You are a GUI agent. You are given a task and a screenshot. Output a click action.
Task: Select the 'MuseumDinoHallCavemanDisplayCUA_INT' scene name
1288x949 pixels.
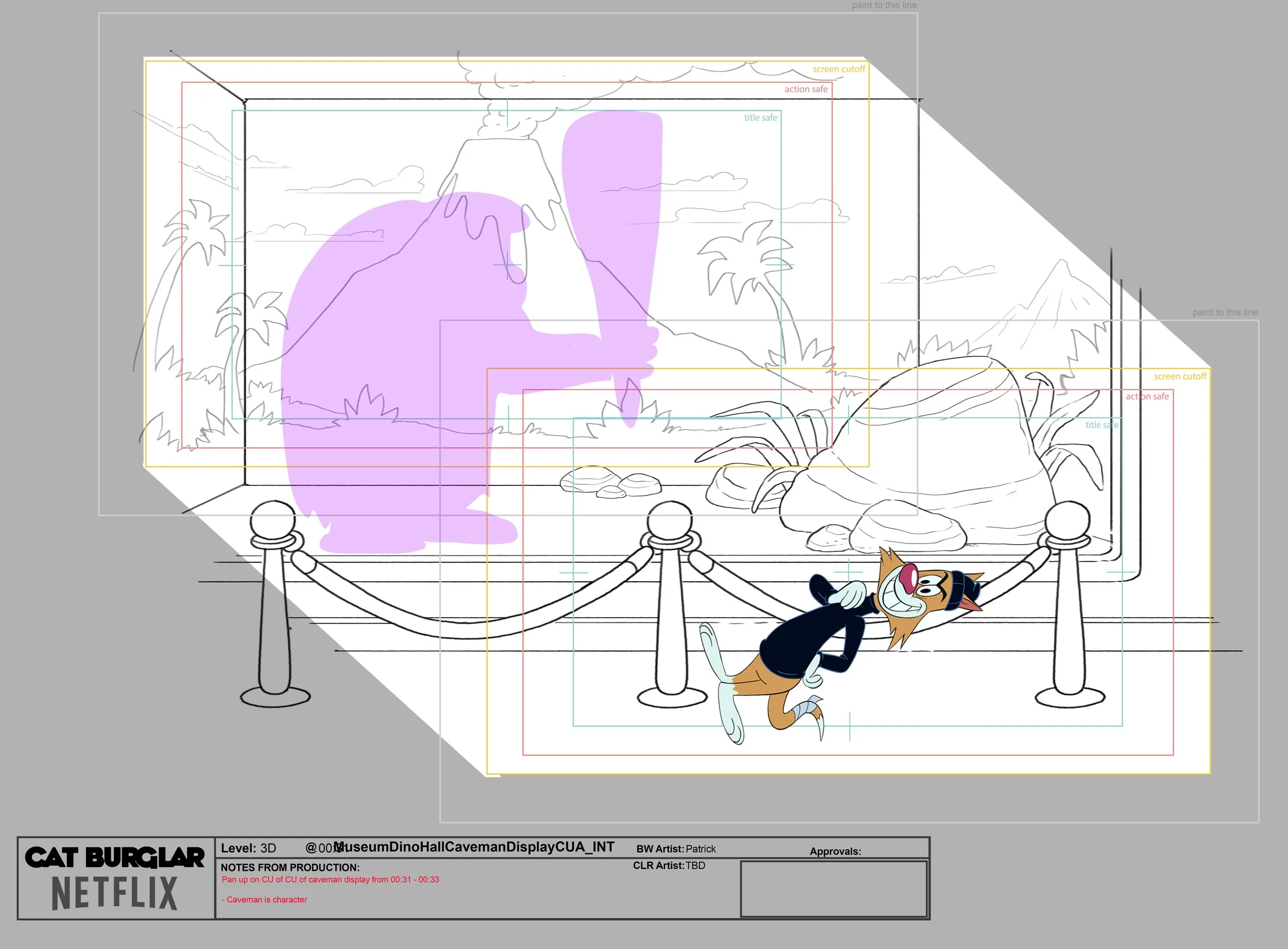coord(474,847)
